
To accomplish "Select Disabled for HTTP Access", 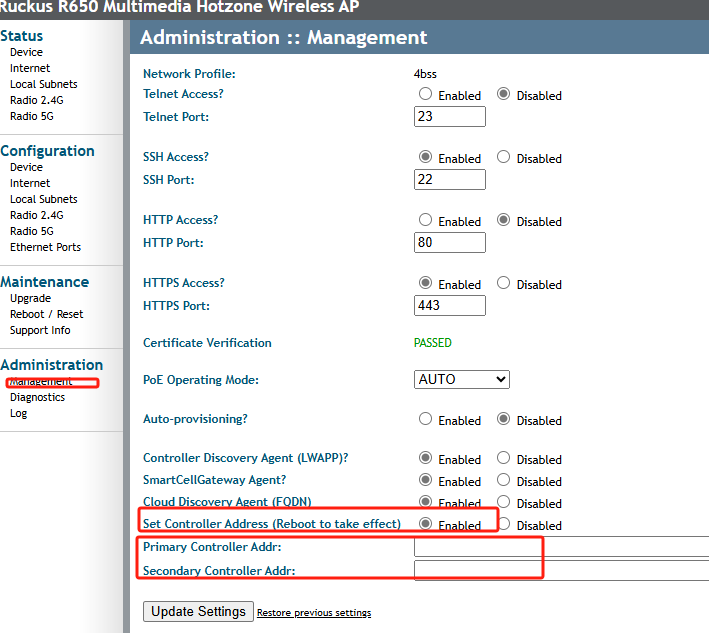I will click(x=503, y=220).
